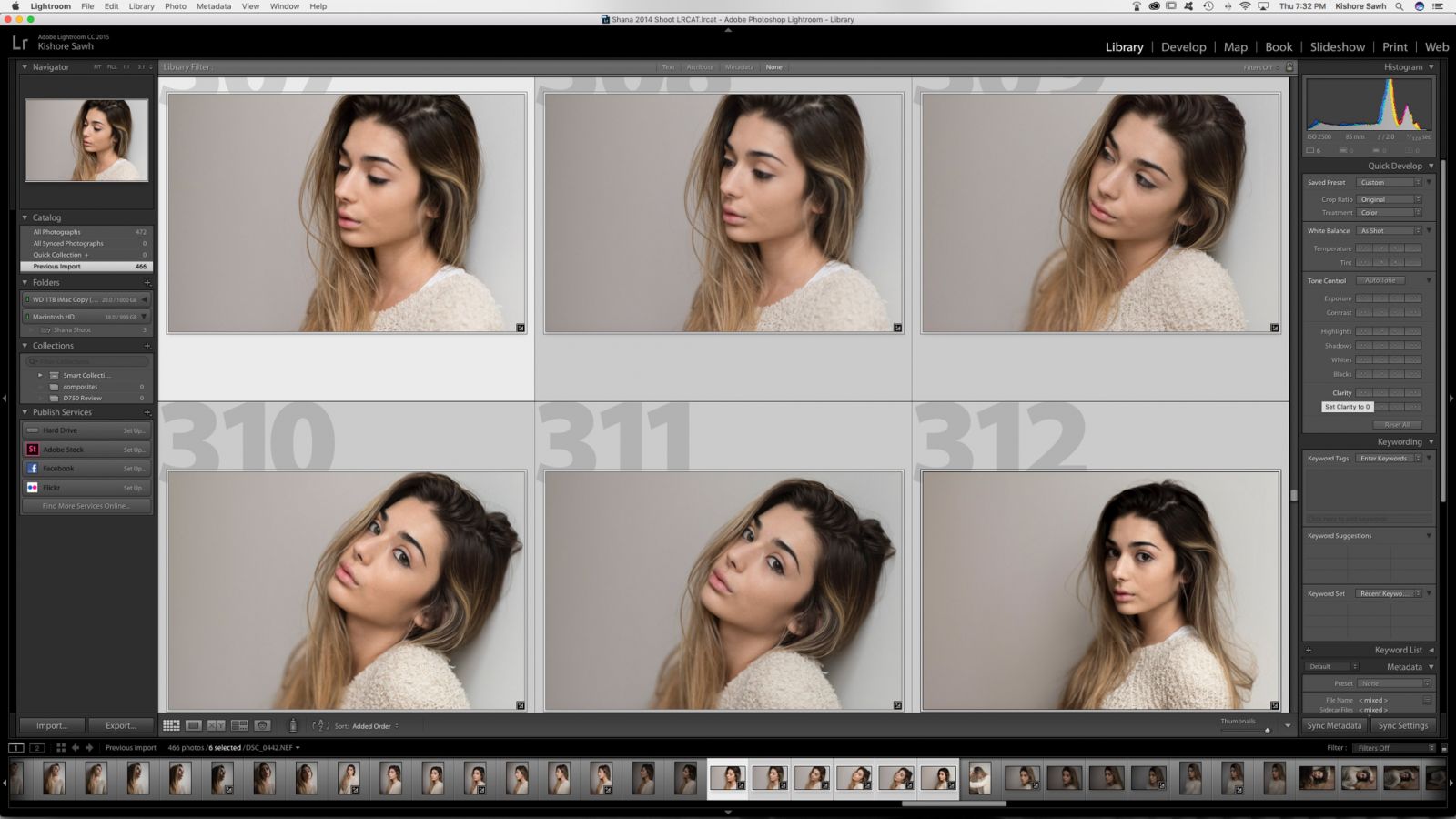
Task: Select None library filter
Action: pyautogui.click(x=773, y=67)
